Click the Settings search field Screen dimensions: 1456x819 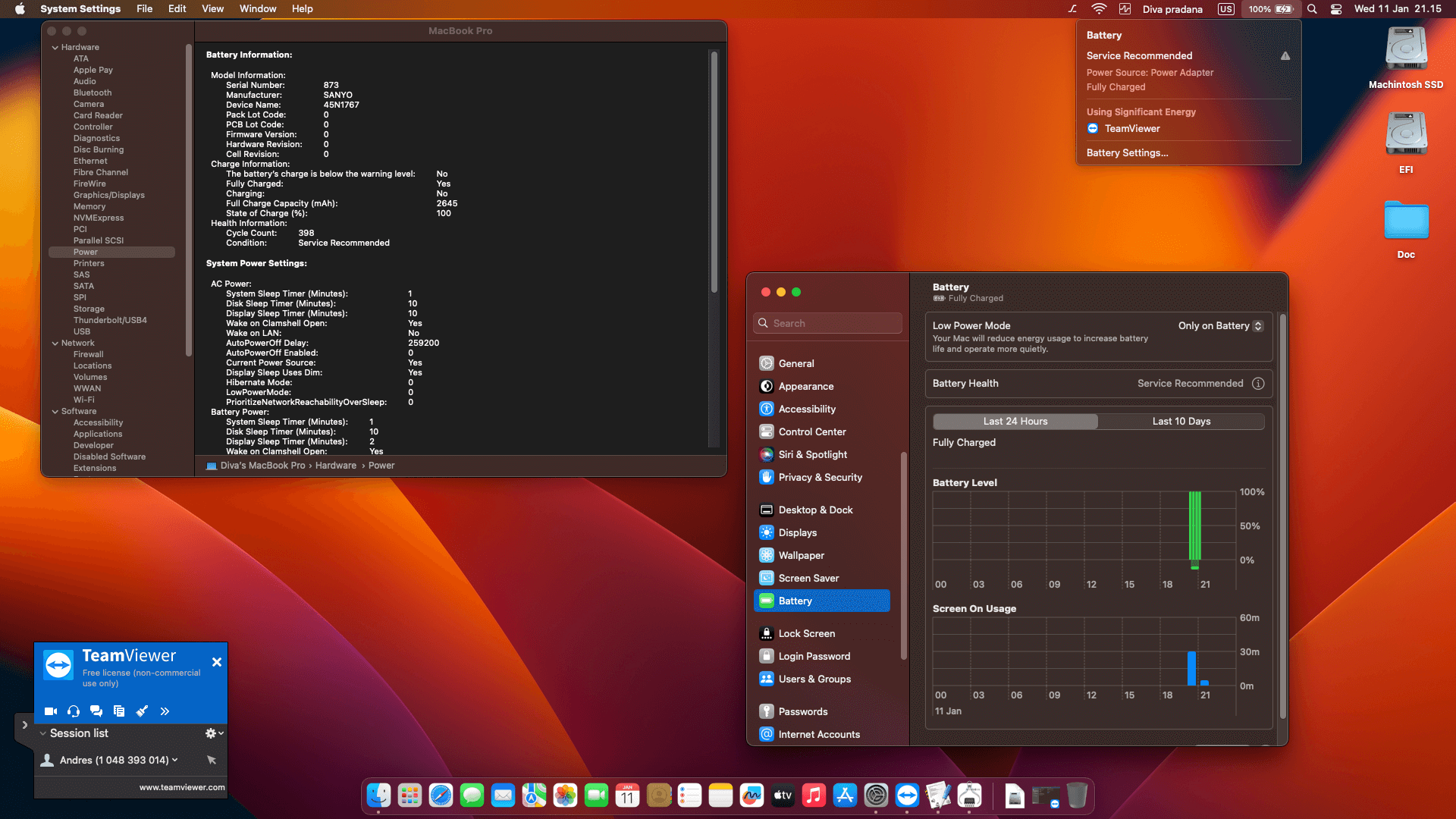(x=829, y=324)
